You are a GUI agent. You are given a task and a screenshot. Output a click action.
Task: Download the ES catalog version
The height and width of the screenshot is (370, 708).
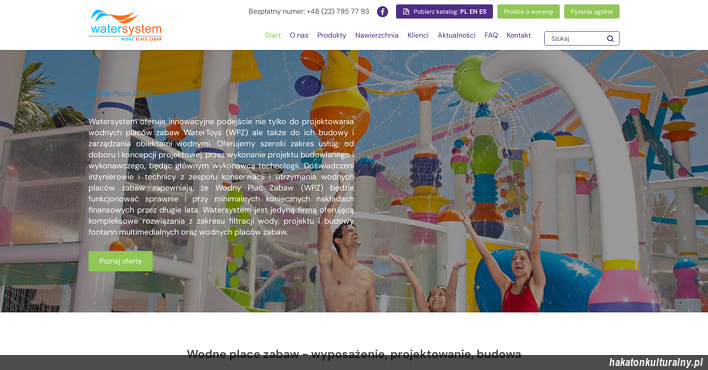pos(483,12)
